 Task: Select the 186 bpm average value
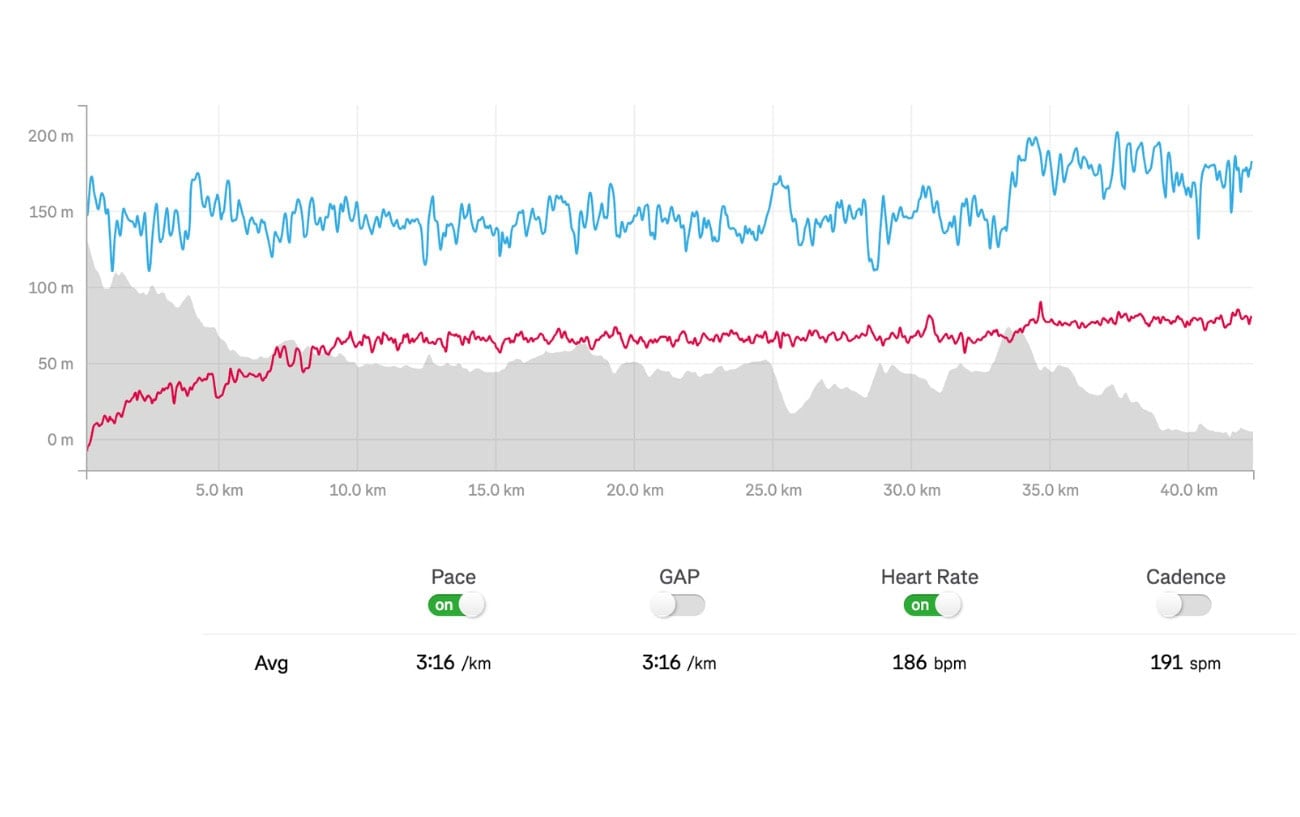929,663
